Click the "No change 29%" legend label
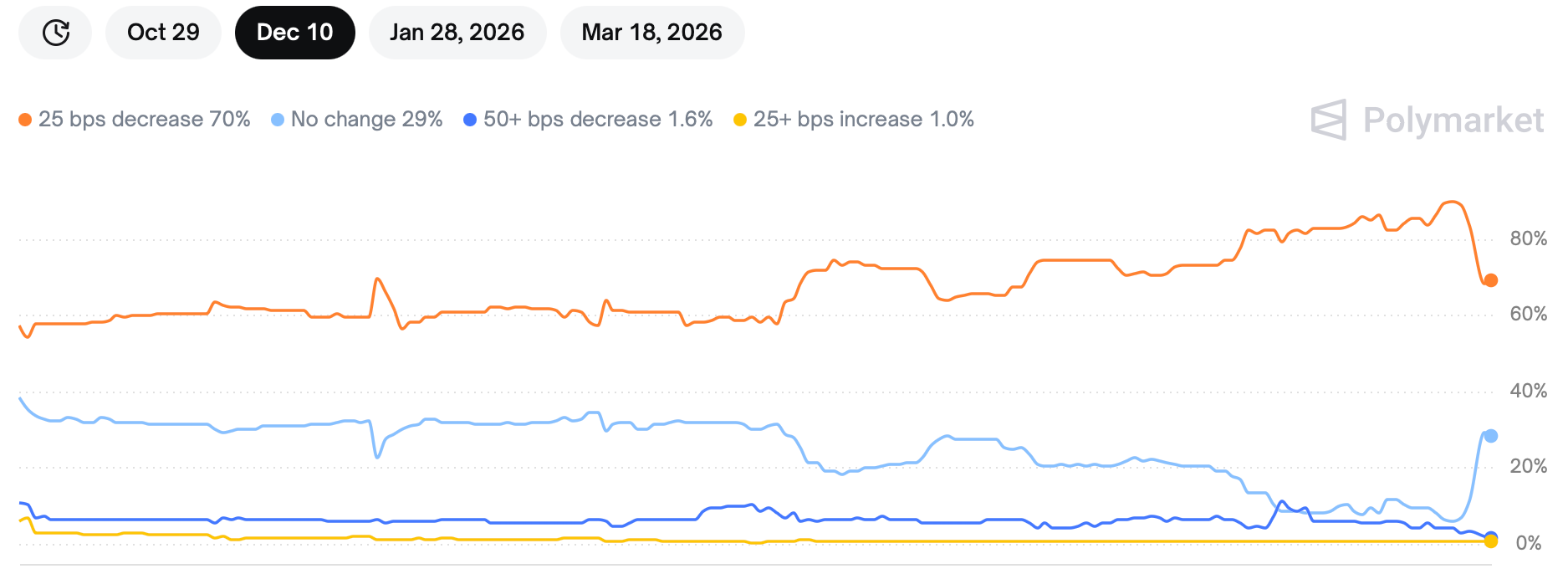The width and height of the screenshot is (1568, 574). point(366,120)
